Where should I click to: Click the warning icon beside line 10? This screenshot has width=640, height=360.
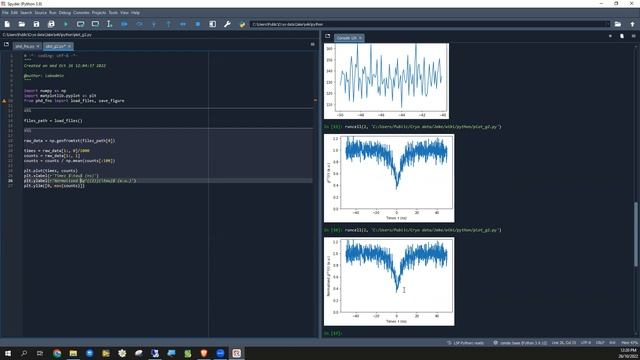click(4, 100)
